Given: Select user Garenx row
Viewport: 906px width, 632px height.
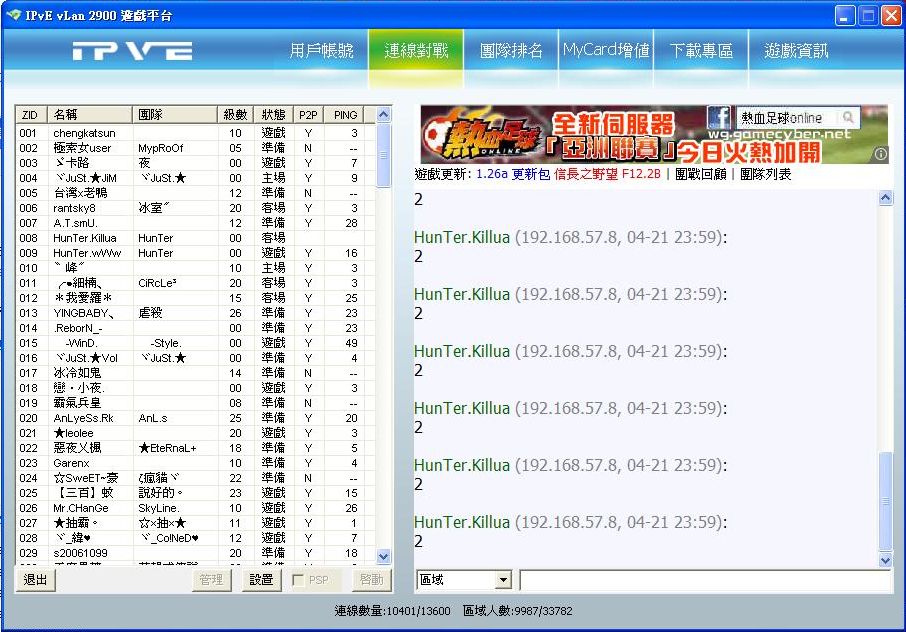Looking at the screenshot, I should pos(195,463).
